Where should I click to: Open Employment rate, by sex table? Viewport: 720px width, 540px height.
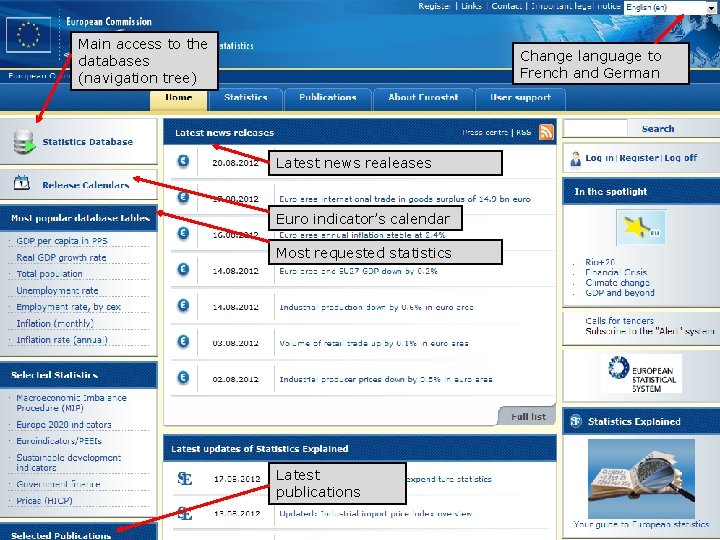(68, 307)
